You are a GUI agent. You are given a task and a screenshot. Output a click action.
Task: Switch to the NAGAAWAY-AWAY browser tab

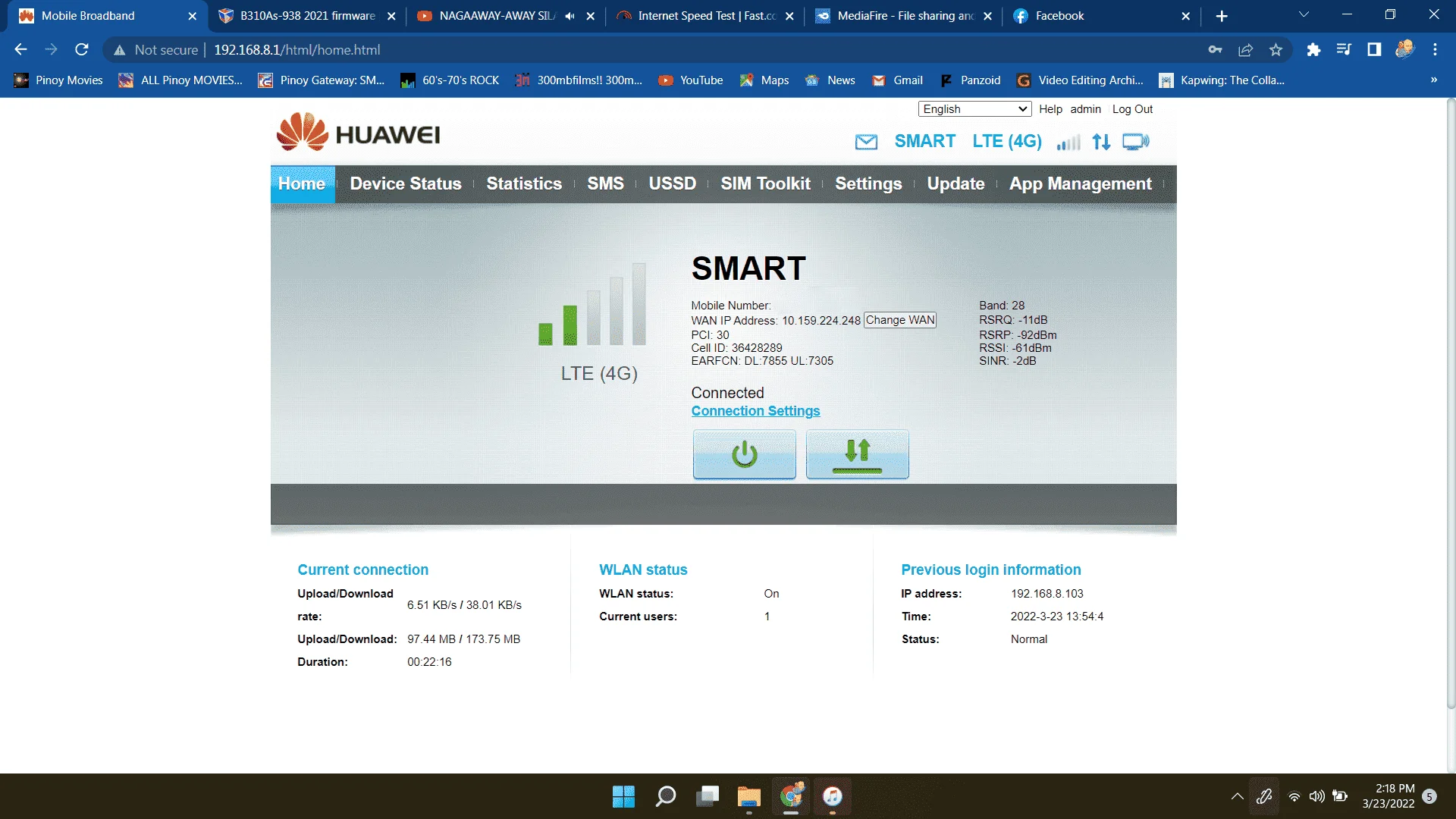click(497, 16)
